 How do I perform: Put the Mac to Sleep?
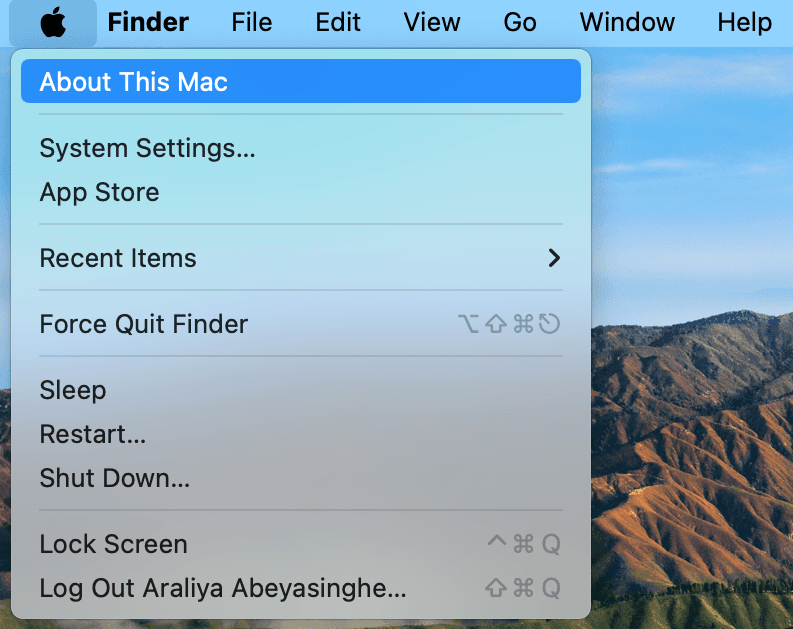72,390
